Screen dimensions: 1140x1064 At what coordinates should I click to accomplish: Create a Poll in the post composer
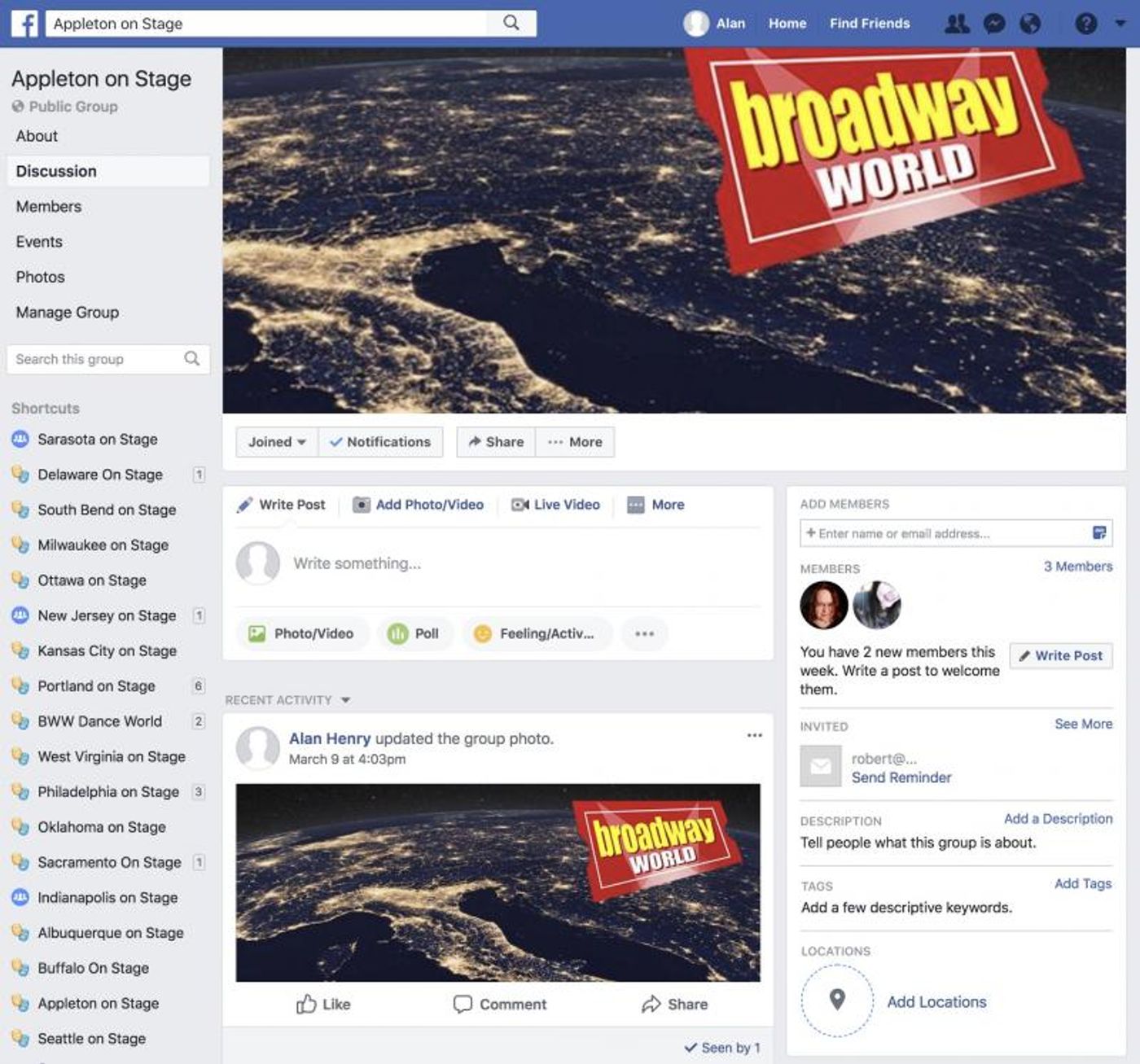pos(416,633)
